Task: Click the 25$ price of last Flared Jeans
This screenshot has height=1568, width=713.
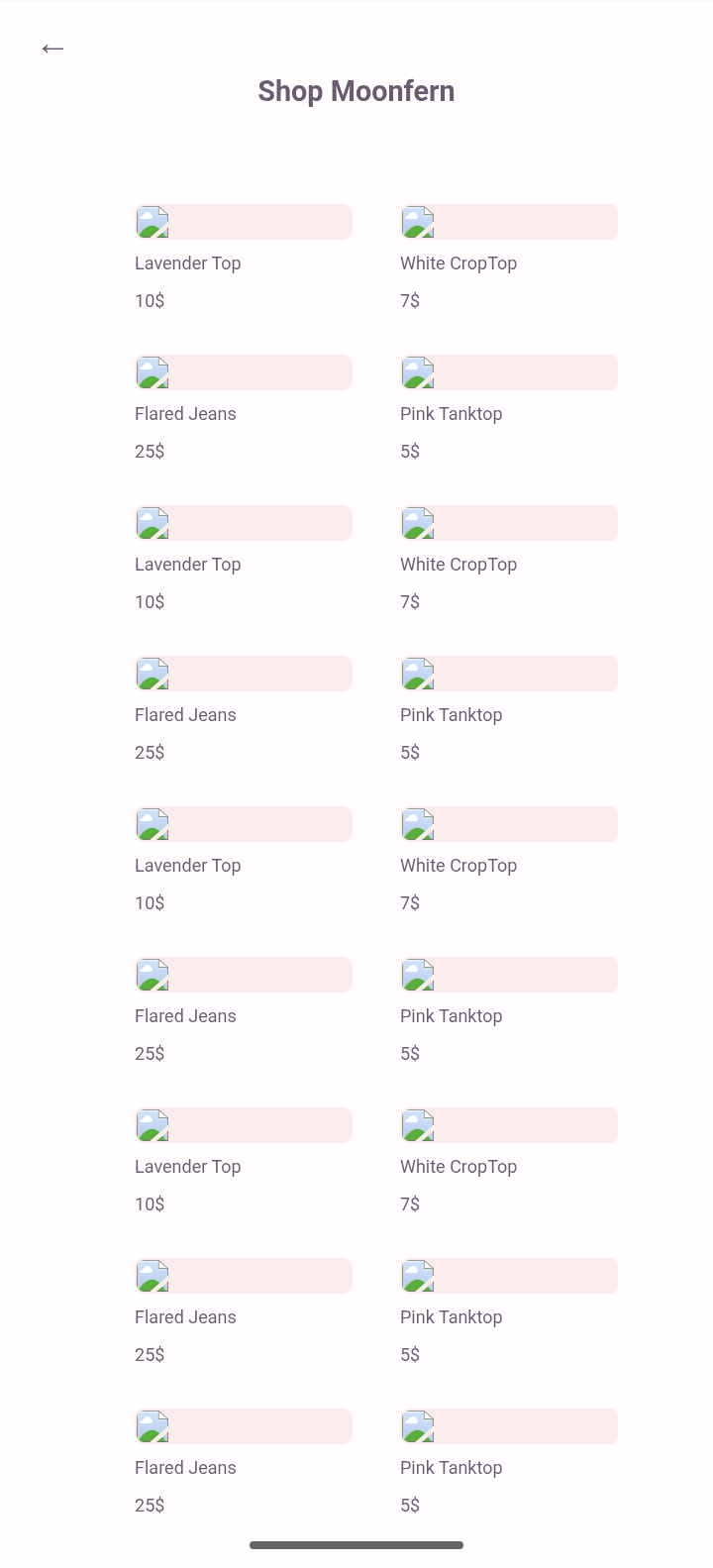Action: (x=150, y=1506)
